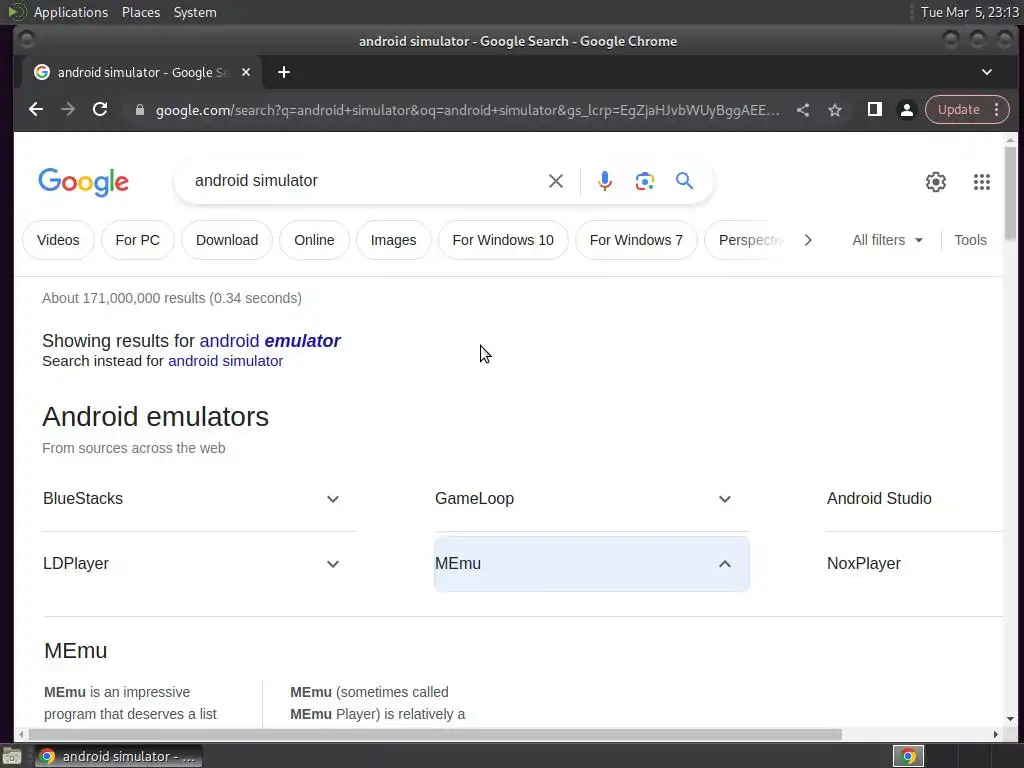
Task: Expand the NoxPlayer entry
Action: coord(914,564)
